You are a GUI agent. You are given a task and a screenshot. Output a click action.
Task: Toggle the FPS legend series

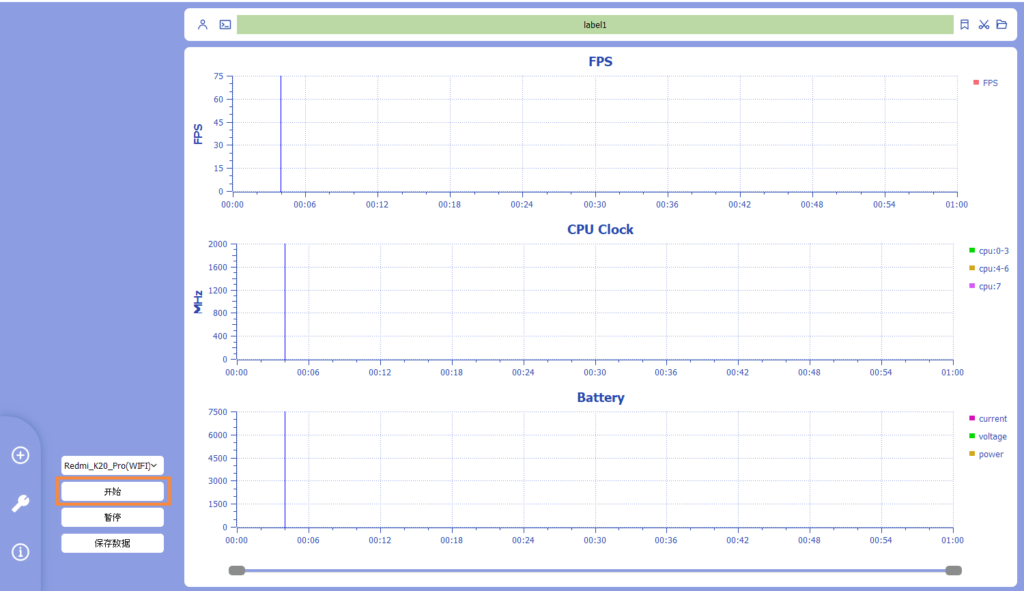tap(985, 83)
